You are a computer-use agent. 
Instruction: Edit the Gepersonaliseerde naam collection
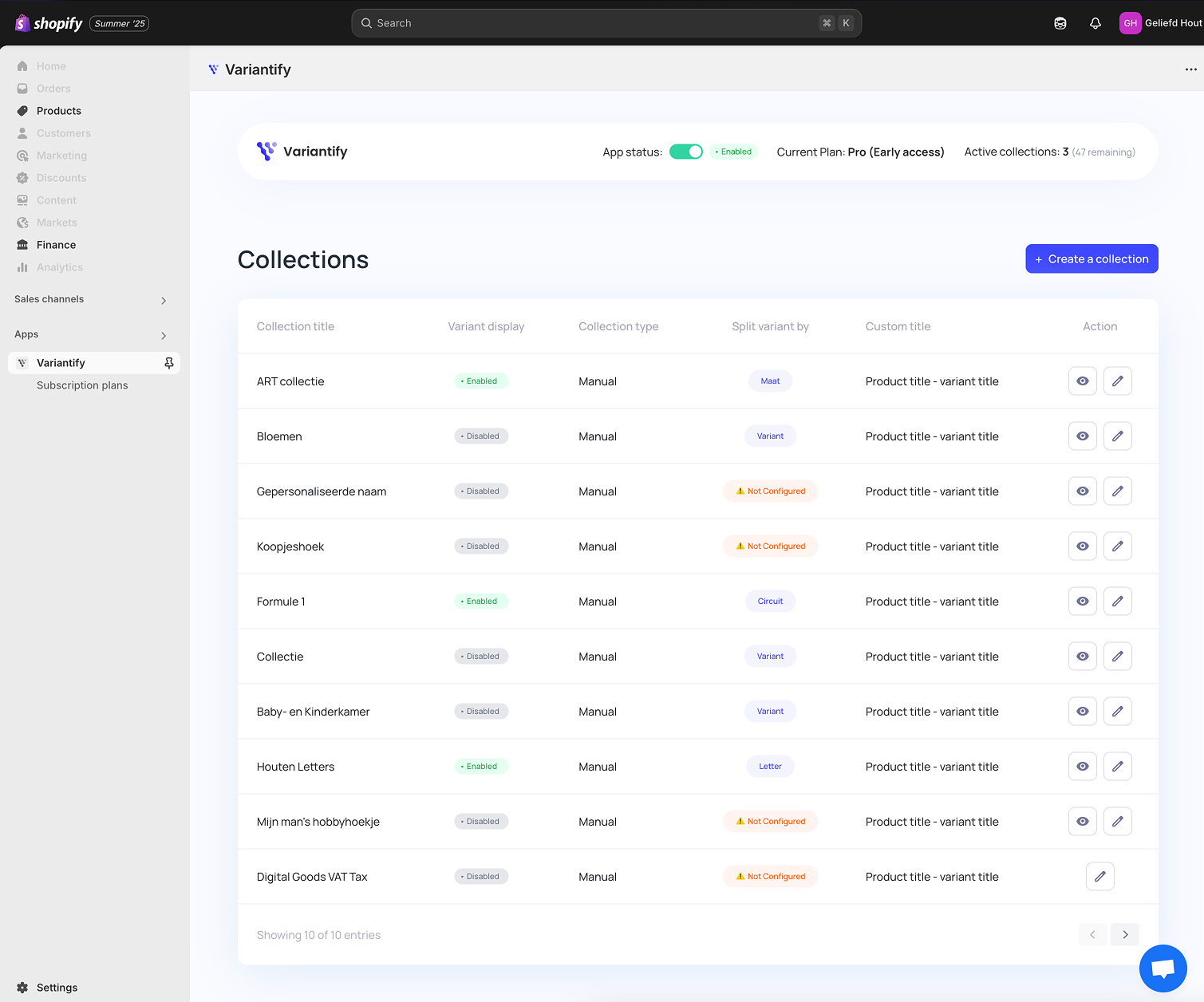[x=1118, y=491]
